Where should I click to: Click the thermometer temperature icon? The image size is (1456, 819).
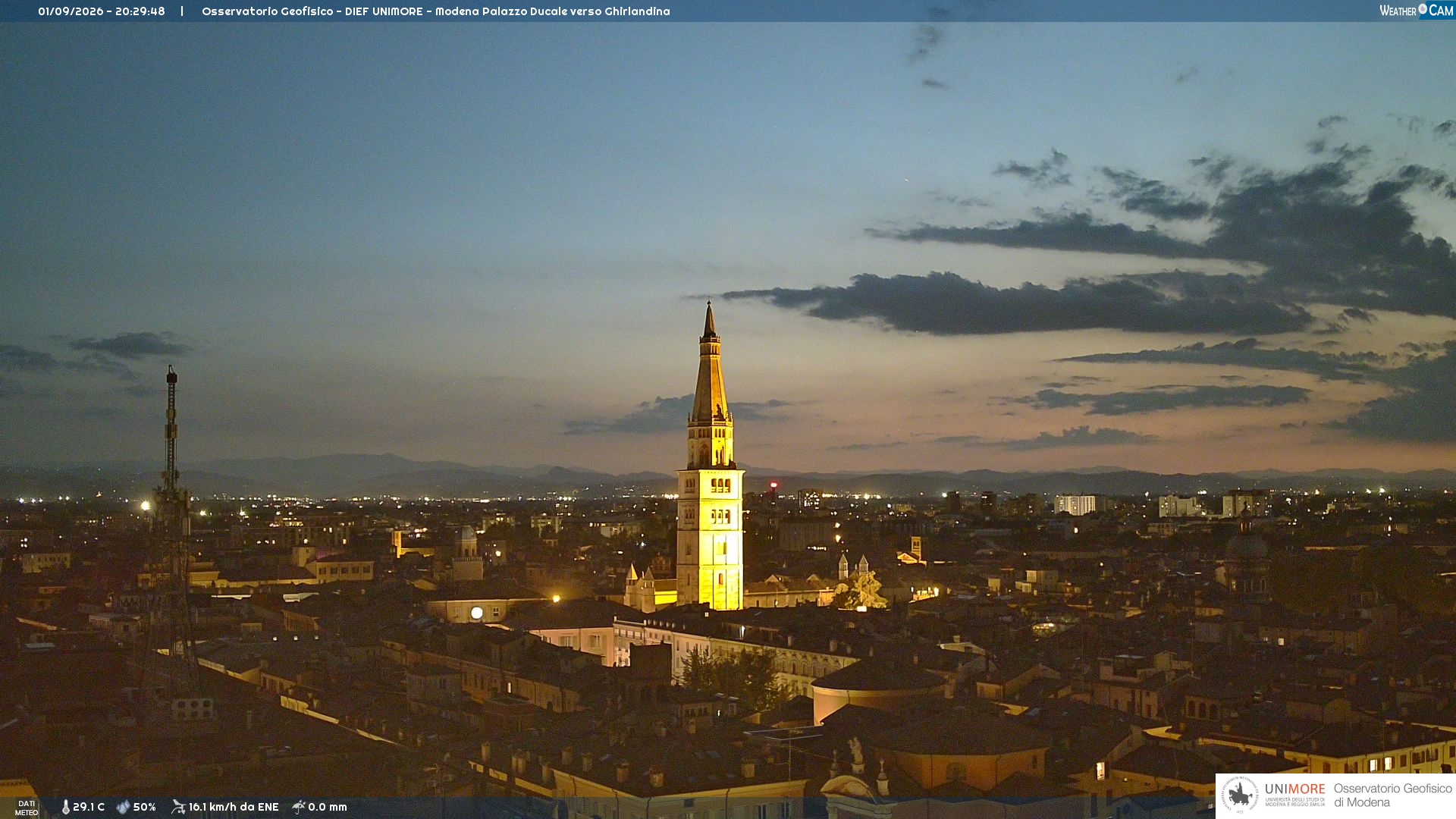65,807
